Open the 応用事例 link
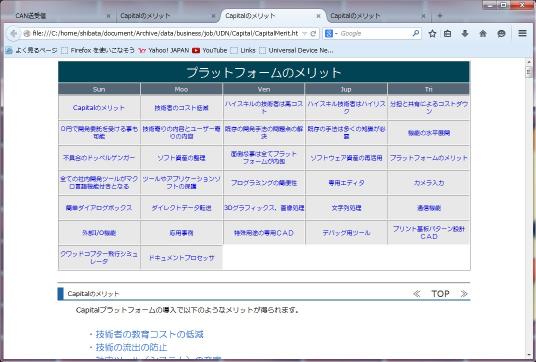Screen dimensions: 536x362 click(182, 233)
